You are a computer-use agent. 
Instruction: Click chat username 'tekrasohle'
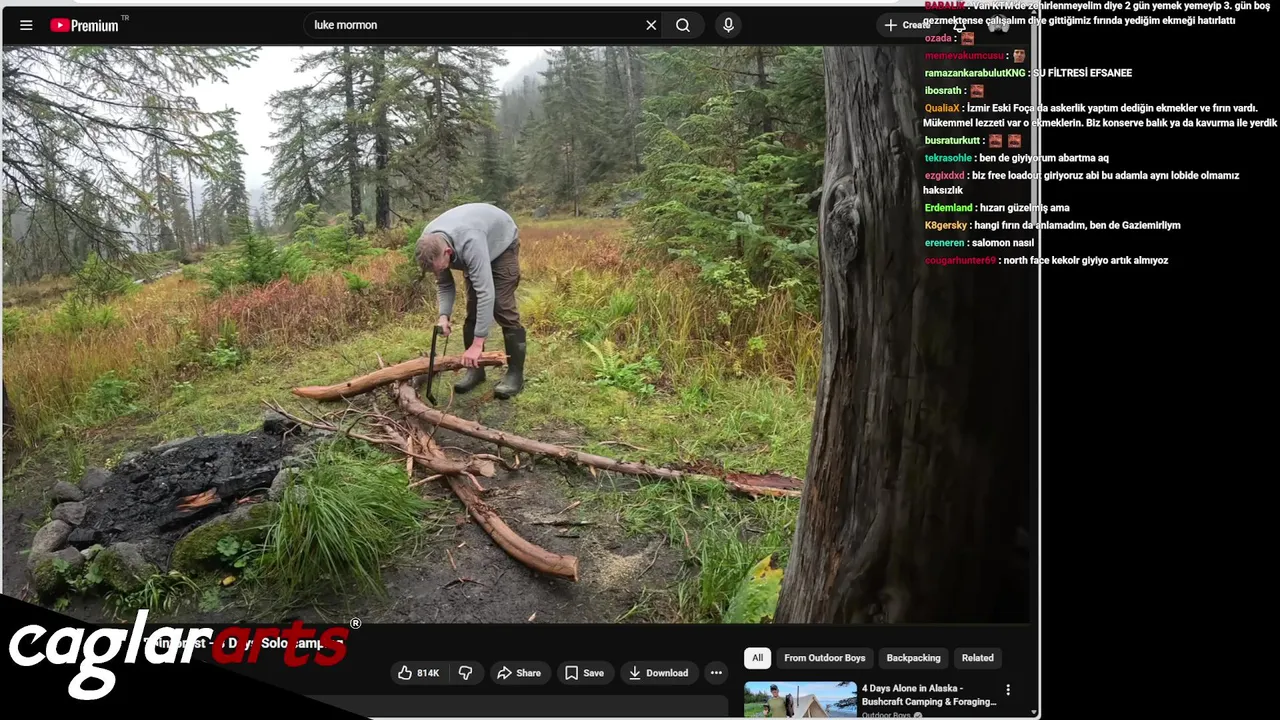[x=948, y=158]
